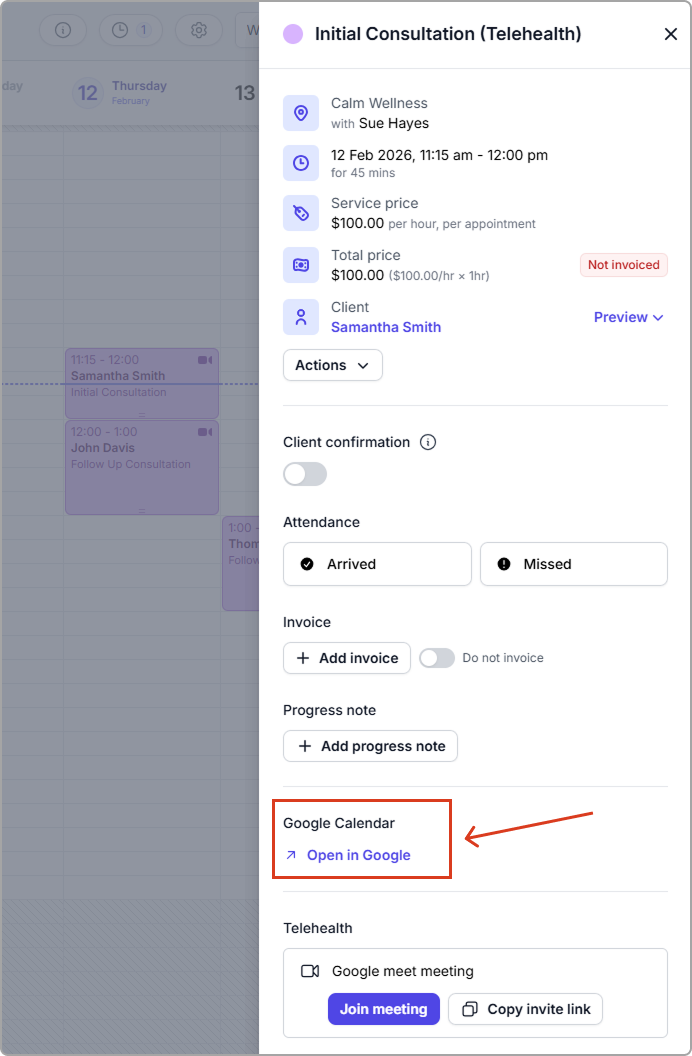Open Samantha Smith client profile link

click(386, 327)
